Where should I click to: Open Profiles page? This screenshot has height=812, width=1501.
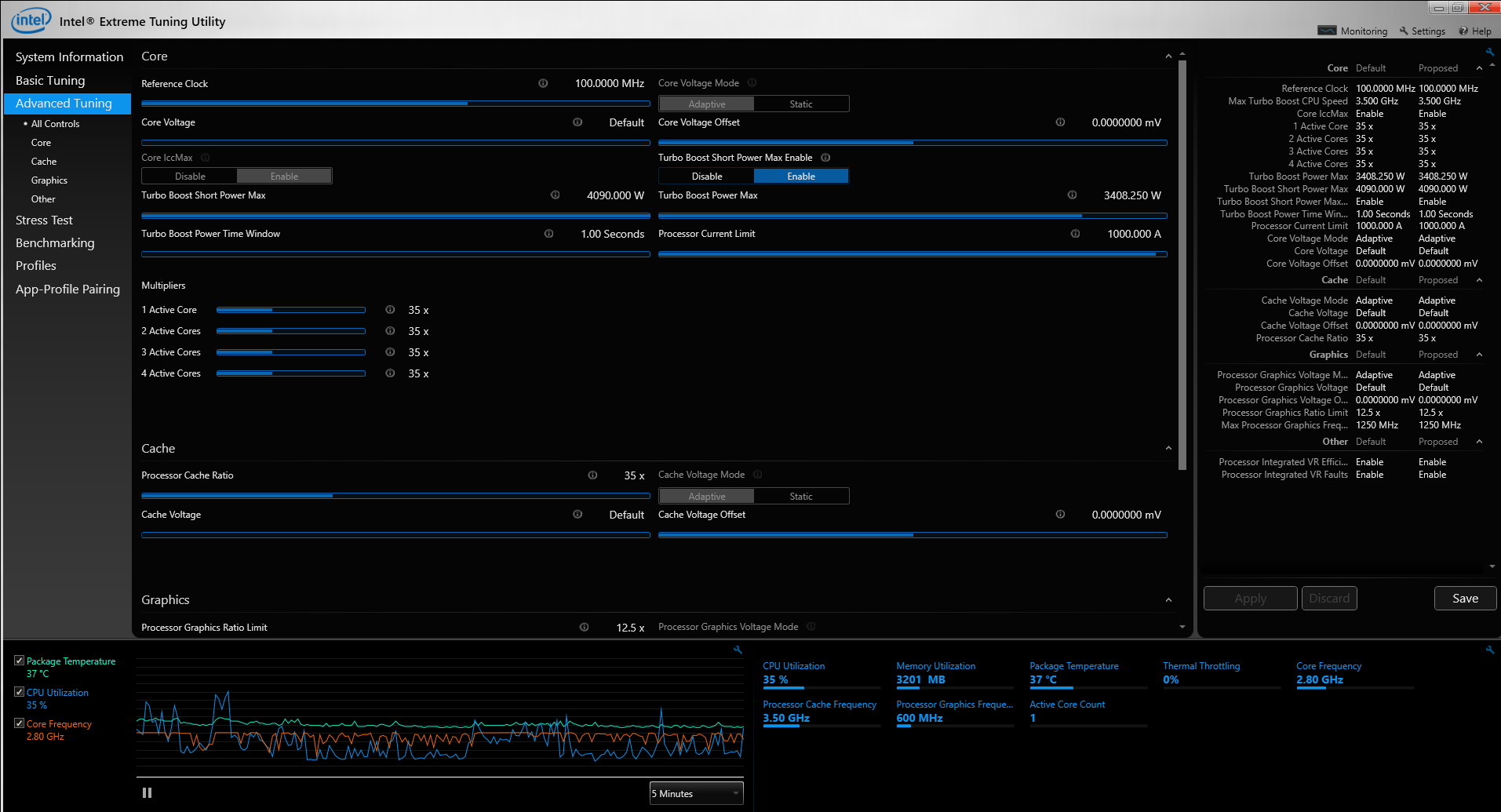(x=36, y=266)
